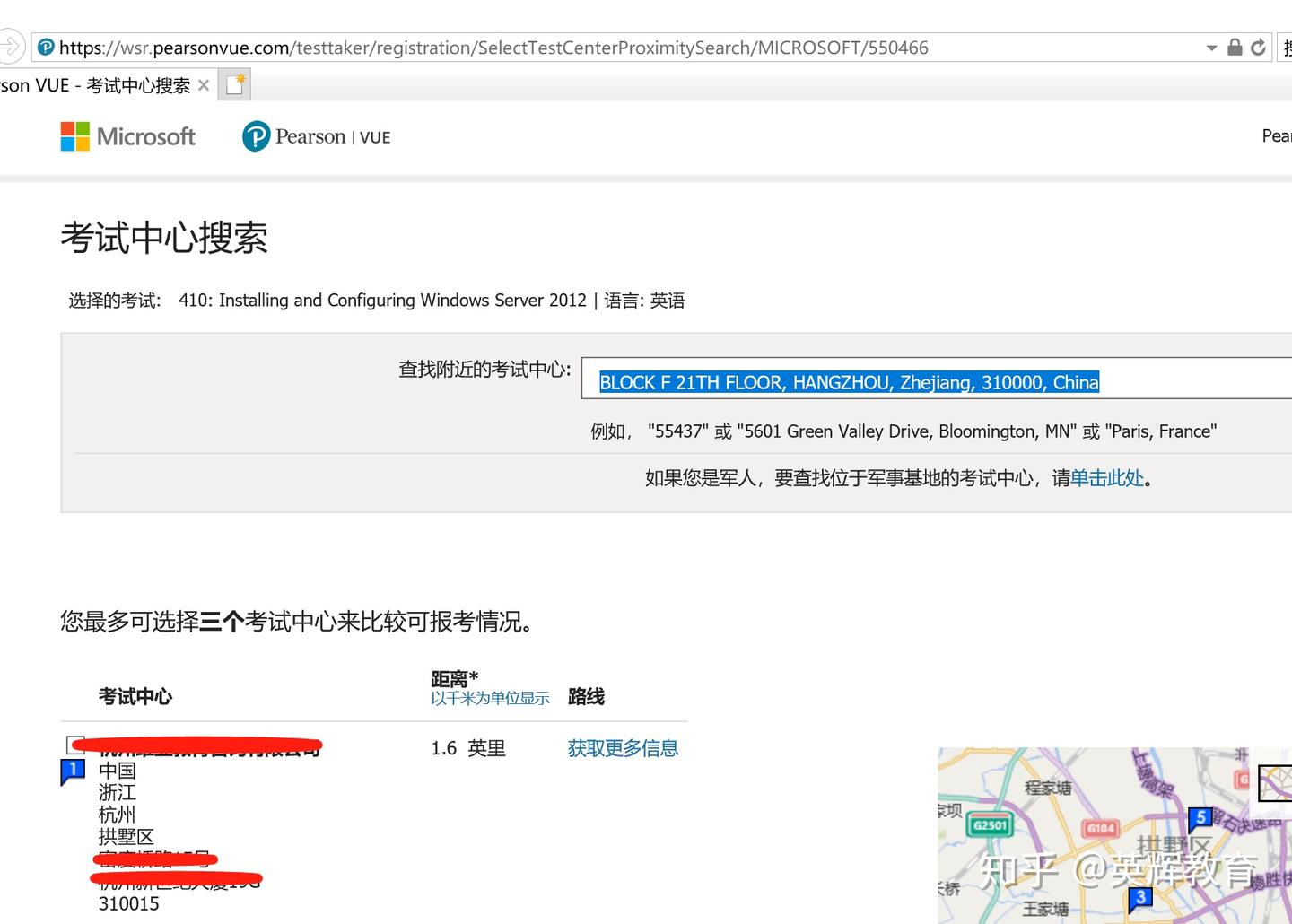This screenshot has width=1292, height=924.
Task: Open the address bar history dropdown arrow
Action: click(x=1213, y=46)
